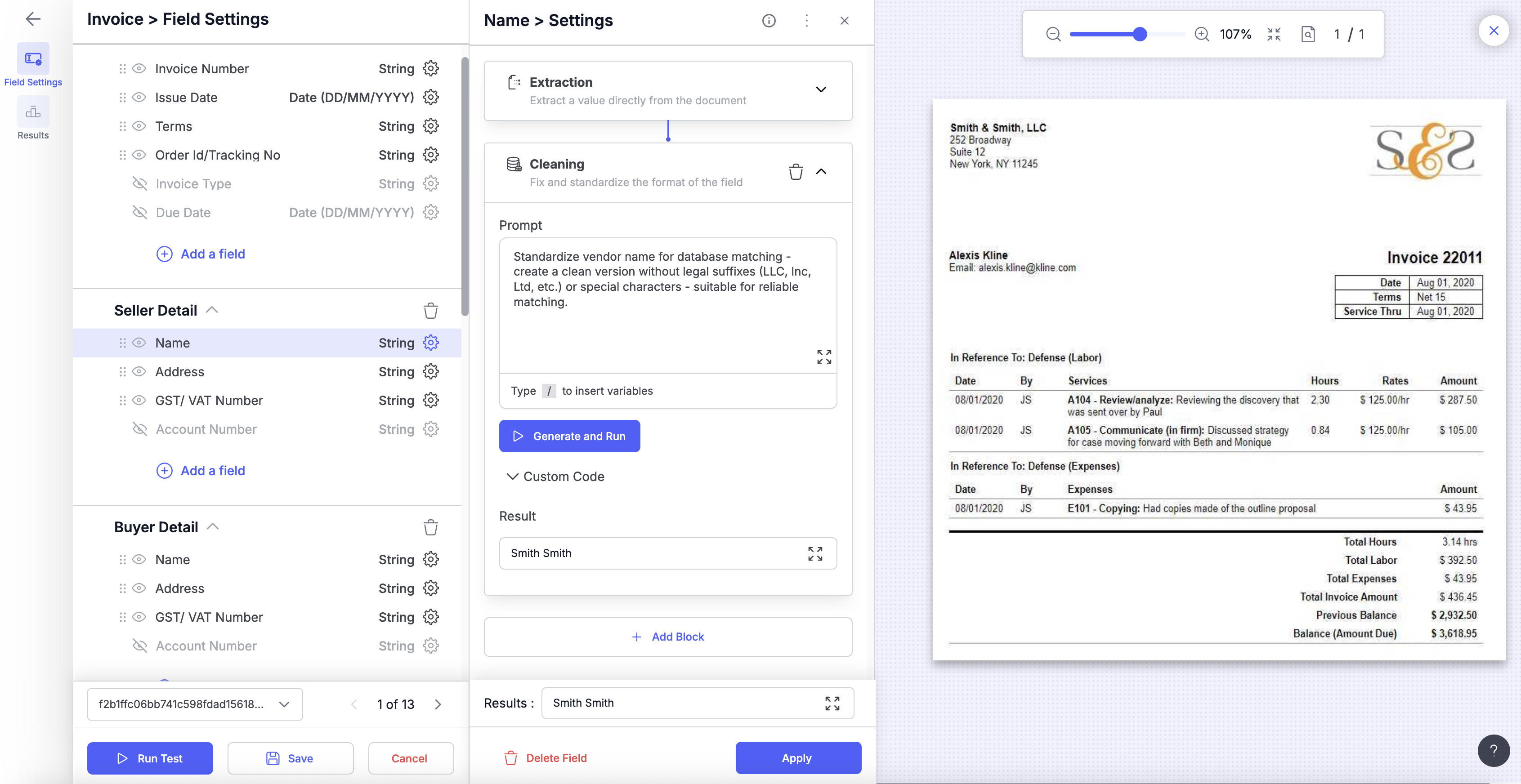1521x784 pixels.
Task: Click into the Prompt text area
Action: tap(668, 306)
